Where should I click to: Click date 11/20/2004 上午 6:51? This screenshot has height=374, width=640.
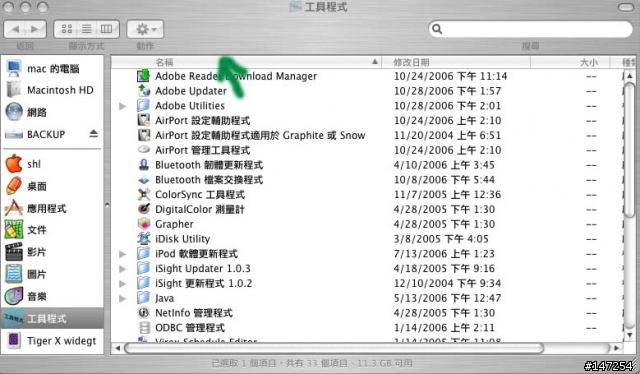click(447, 135)
